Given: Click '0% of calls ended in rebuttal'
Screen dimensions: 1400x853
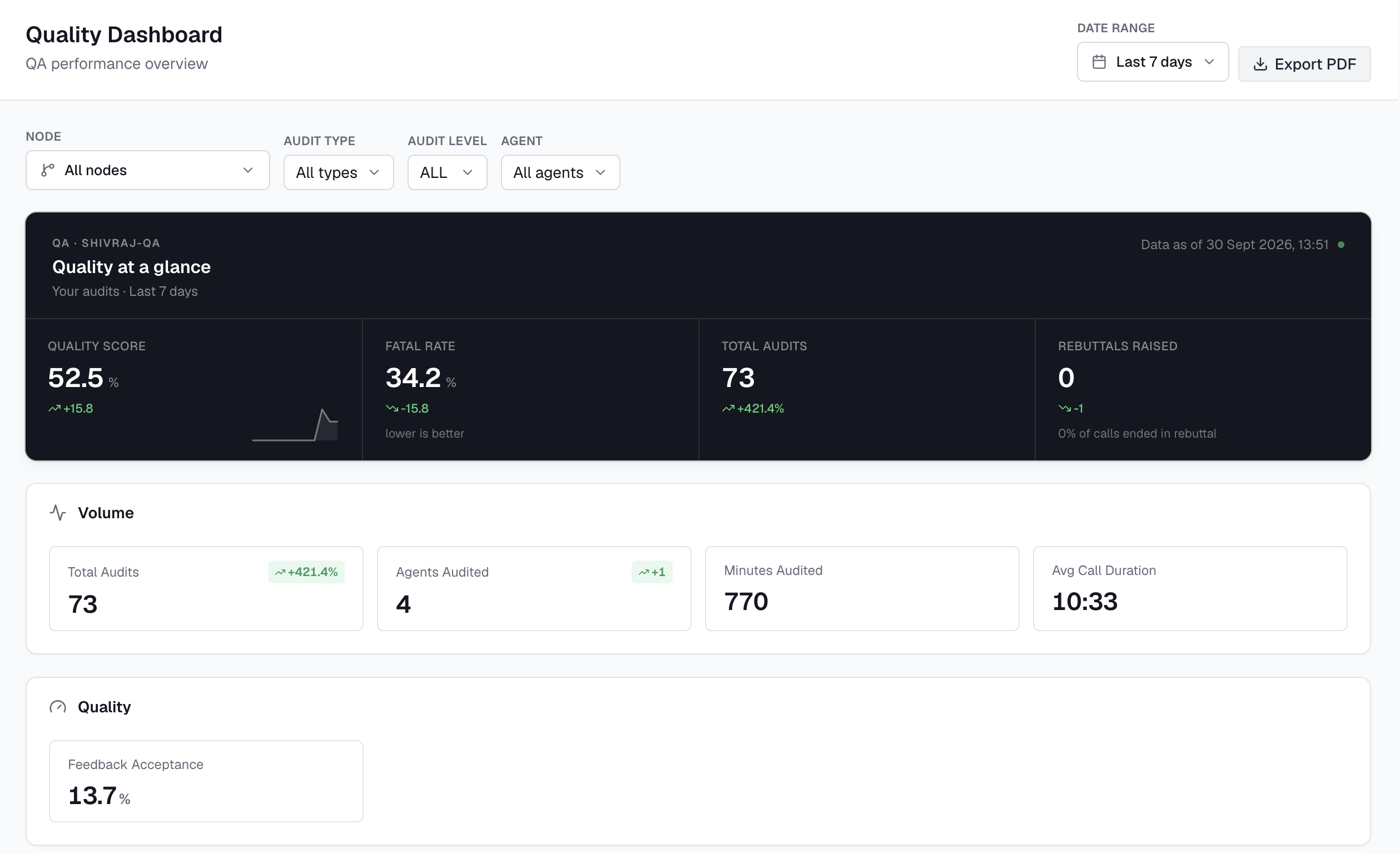Looking at the screenshot, I should [1137, 434].
